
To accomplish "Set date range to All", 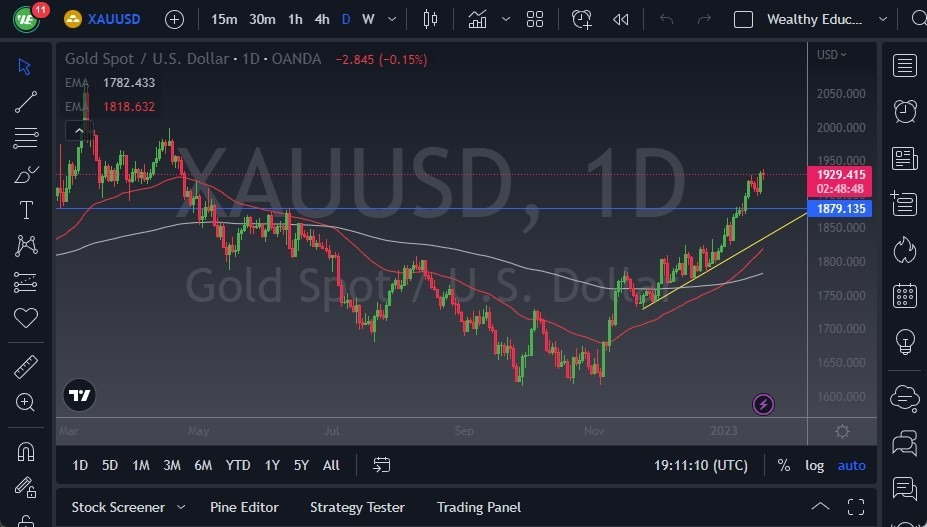I will (331, 465).
